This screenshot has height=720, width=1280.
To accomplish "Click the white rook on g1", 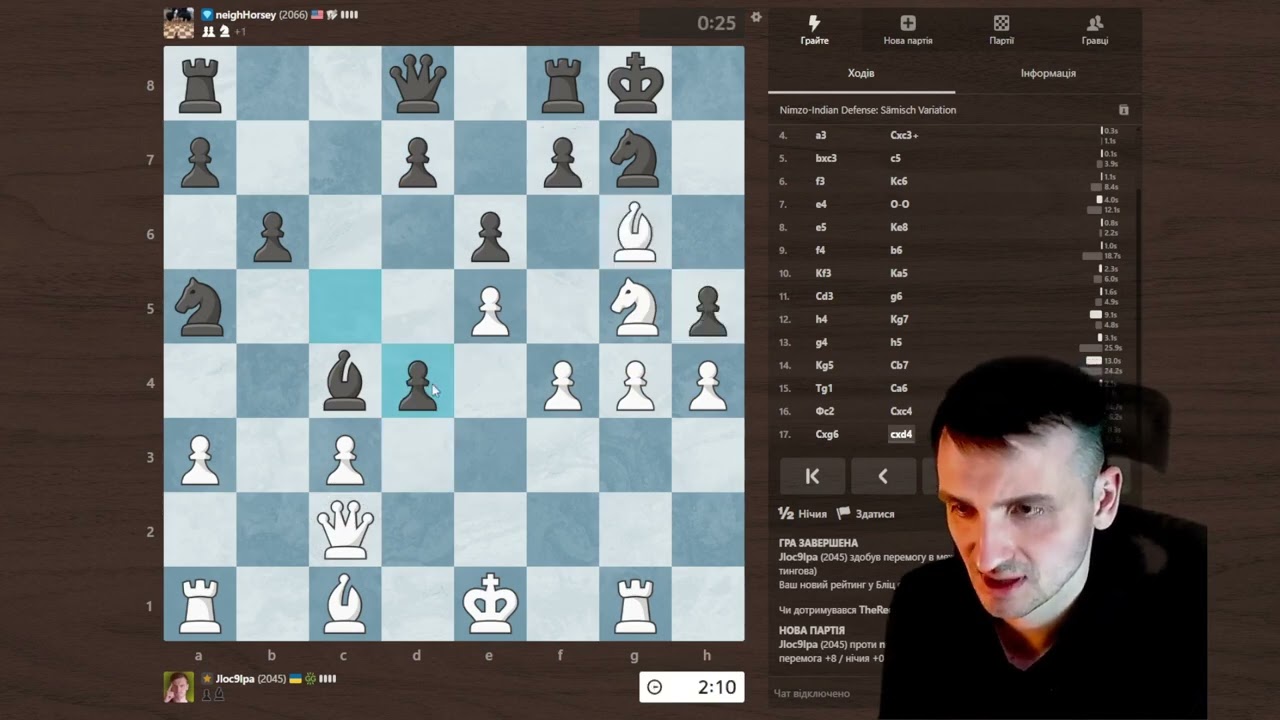I will [x=635, y=605].
